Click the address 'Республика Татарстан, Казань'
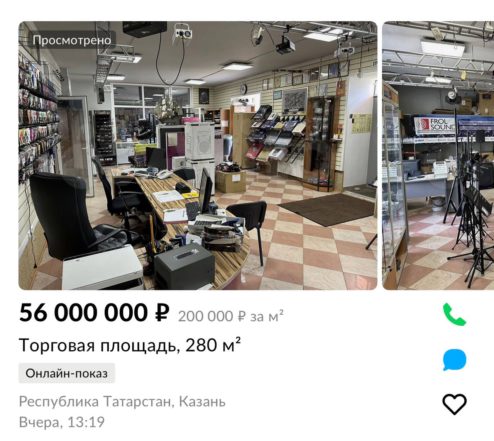The height and width of the screenshot is (441, 494). click(x=122, y=402)
